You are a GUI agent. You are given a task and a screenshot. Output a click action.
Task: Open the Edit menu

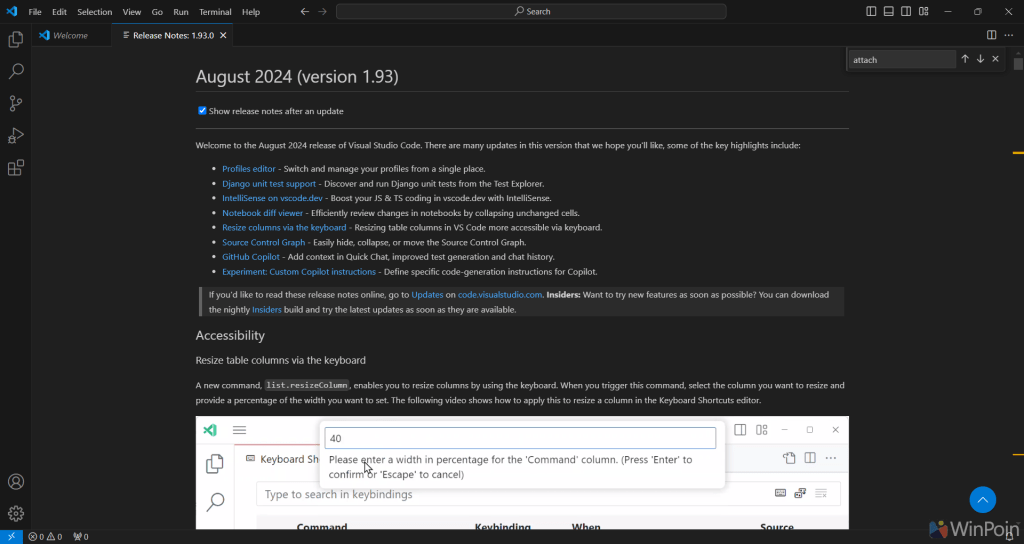[x=59, y=12]
